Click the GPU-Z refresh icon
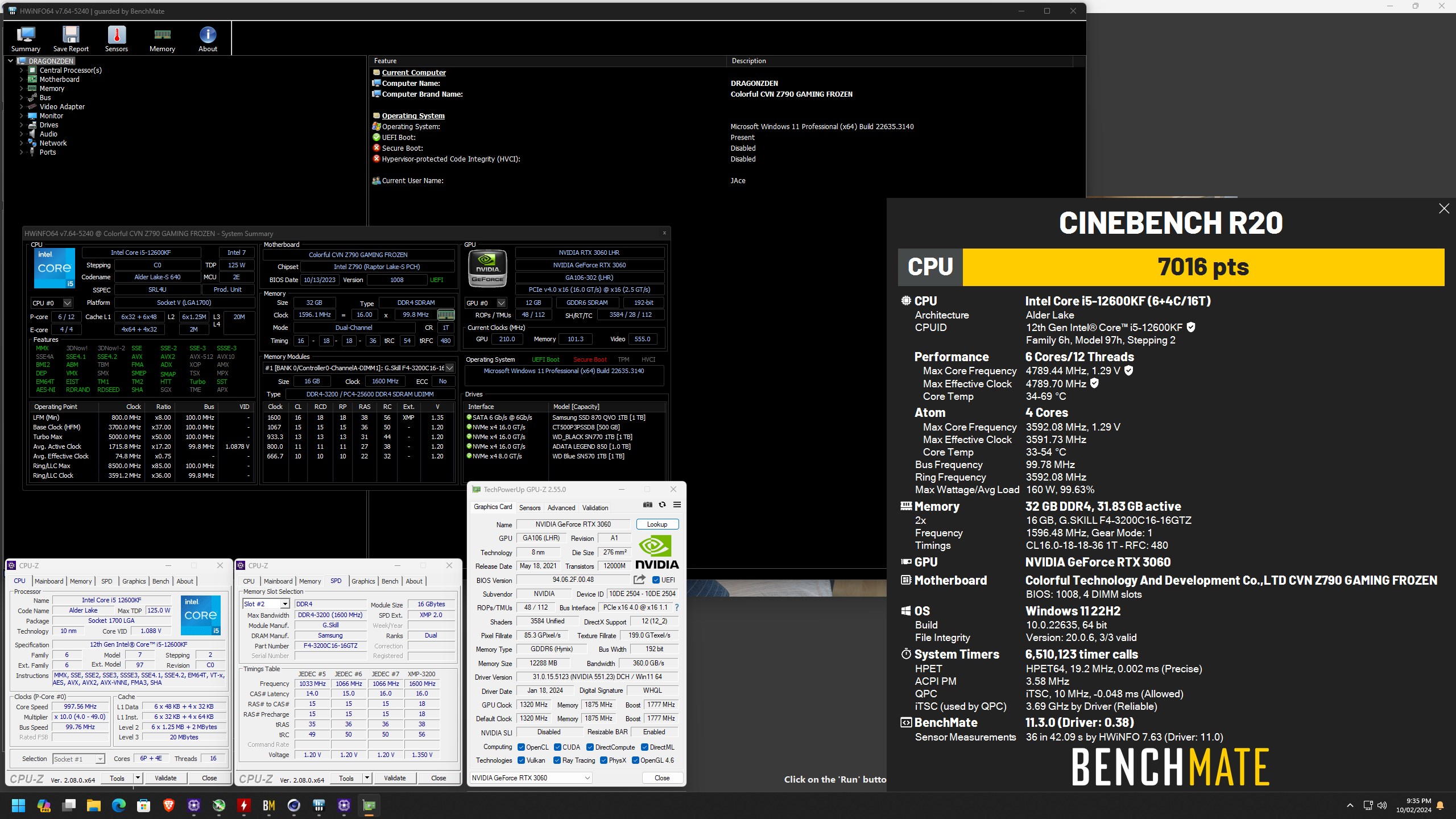Image resolution: width=1456 pixels, height=819 pixels. click(662, 504)
